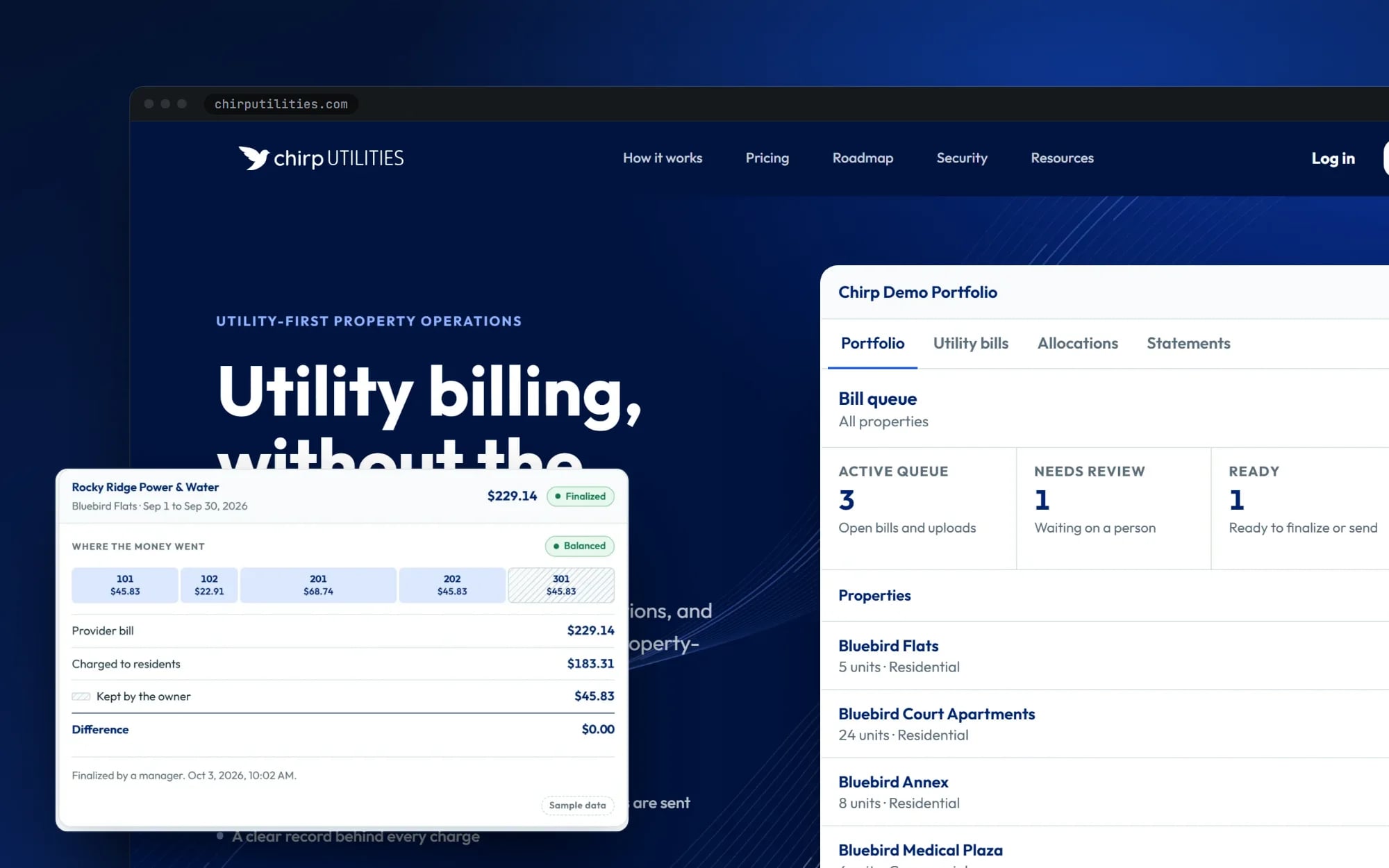Open Bluebird Court Apartments property
Viewport: 1389px width, 868px height.
(x=1104, y=724)
